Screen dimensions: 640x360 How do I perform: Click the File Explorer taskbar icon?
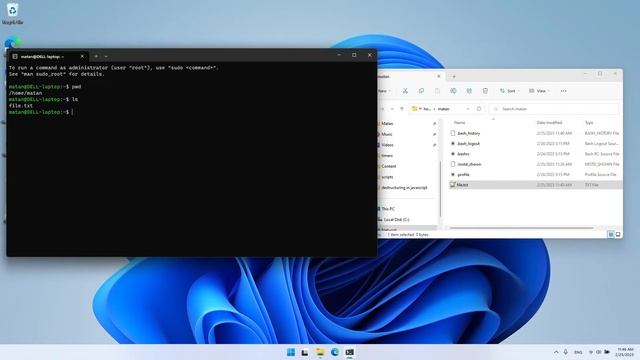[320, 352]
